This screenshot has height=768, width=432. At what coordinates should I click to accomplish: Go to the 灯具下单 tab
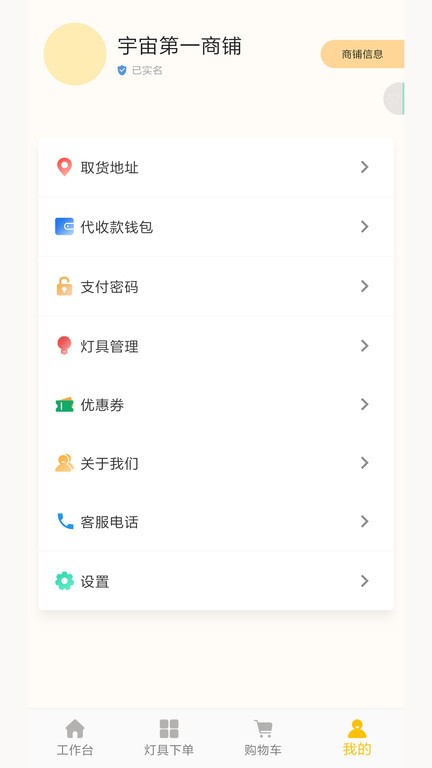click(169, 738)
